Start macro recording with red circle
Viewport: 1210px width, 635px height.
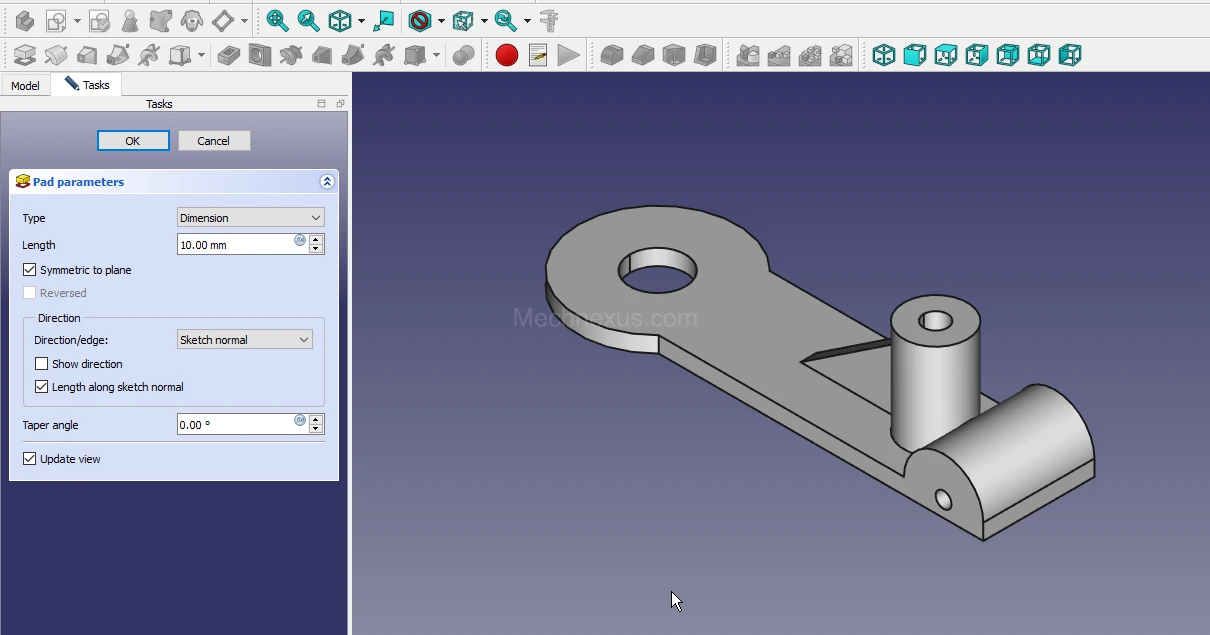(507, 55)
